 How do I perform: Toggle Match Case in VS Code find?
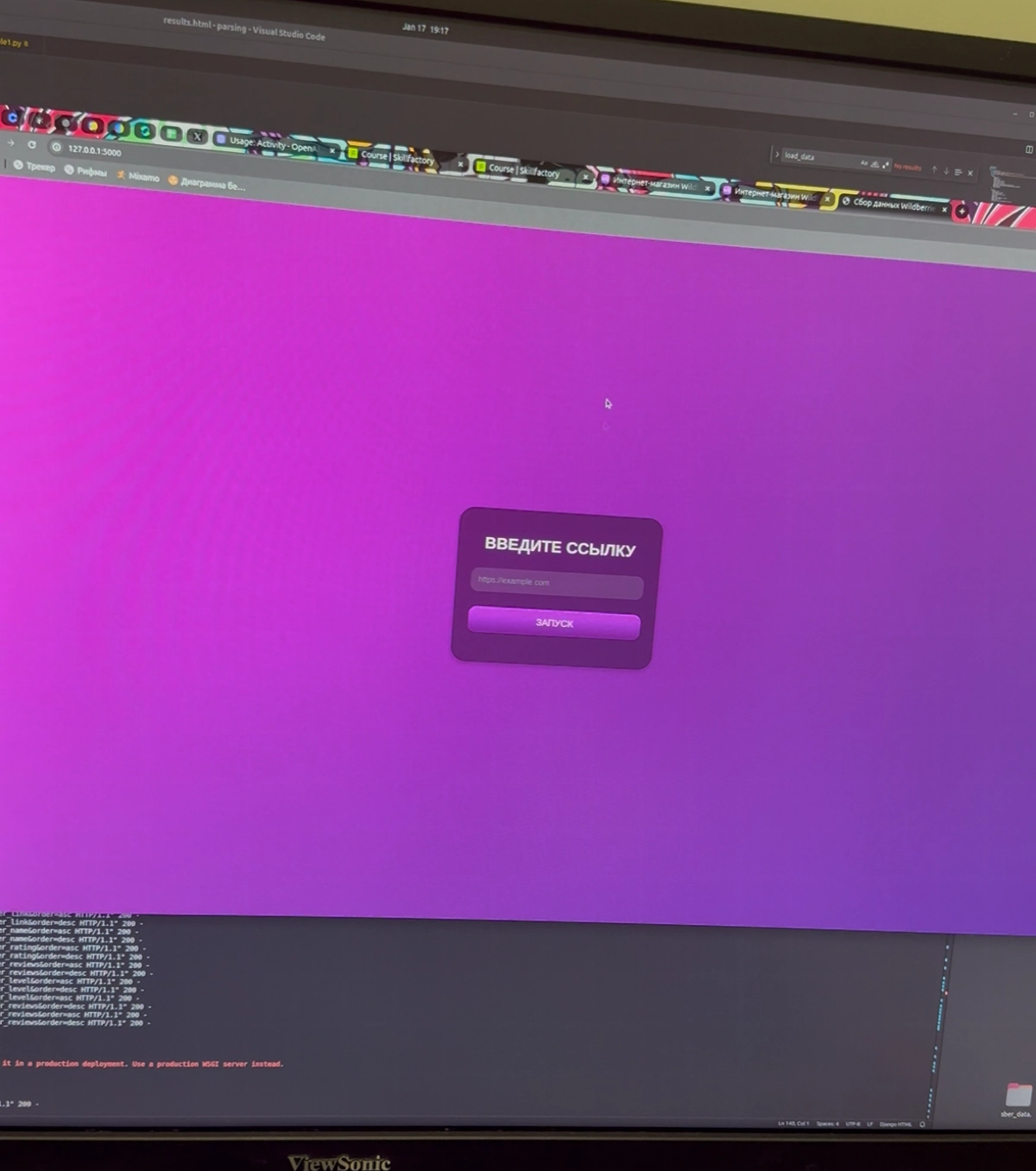[864, 163]
